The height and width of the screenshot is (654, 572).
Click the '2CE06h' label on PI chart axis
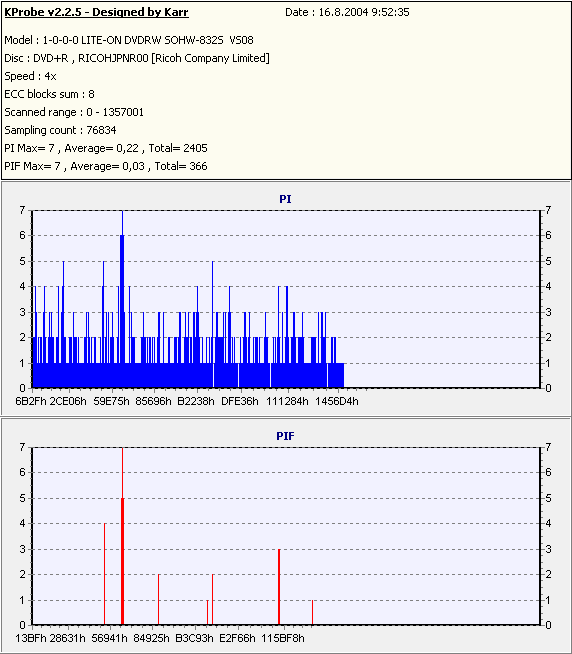pos(68,401)
